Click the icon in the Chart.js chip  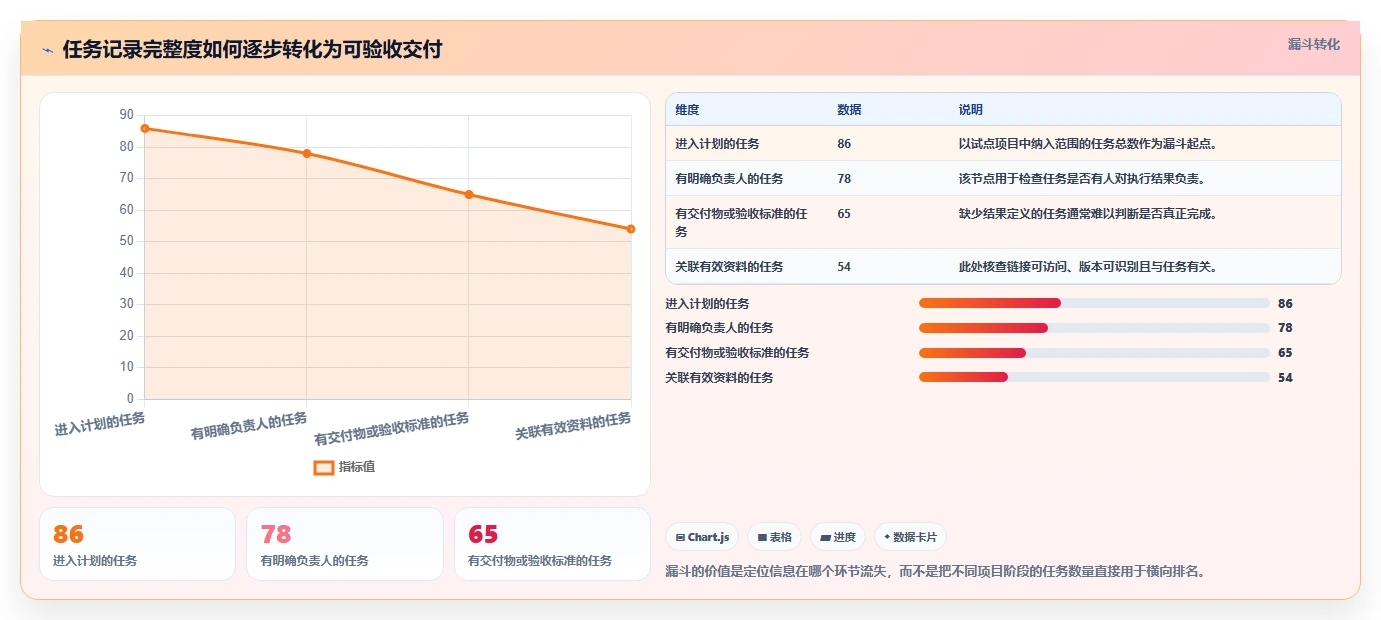[680, 538]
